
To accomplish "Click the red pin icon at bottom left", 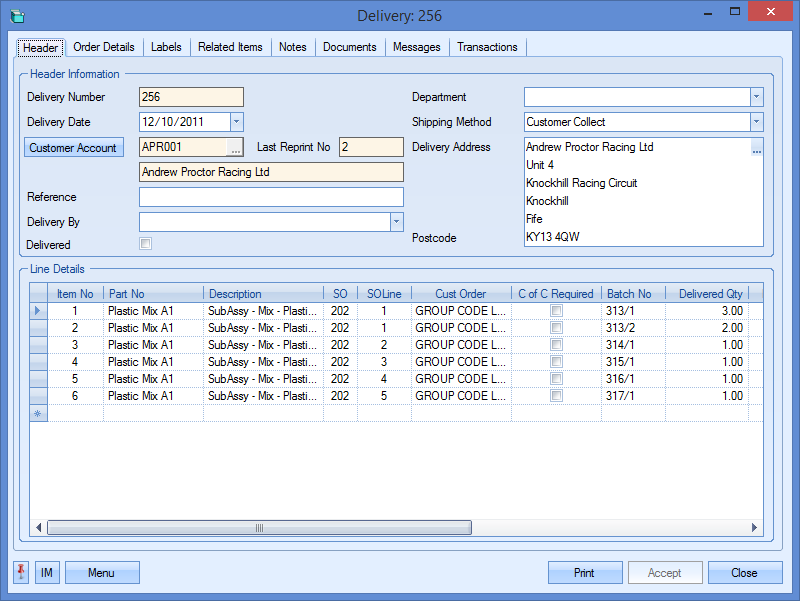I will pyautogui.click(x=22, y=572).
